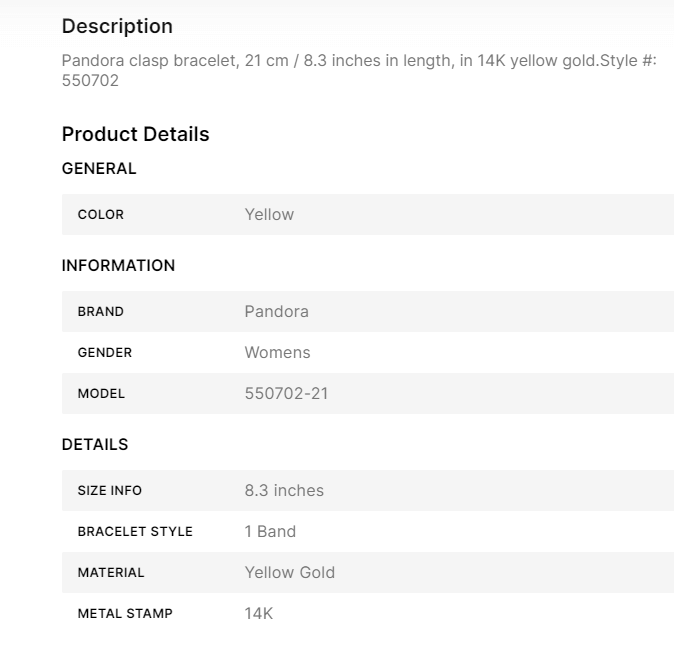Viewport: 674px width, 648px height.
Task: Click the DETAILS section label
Action: (x=95, y=445)
